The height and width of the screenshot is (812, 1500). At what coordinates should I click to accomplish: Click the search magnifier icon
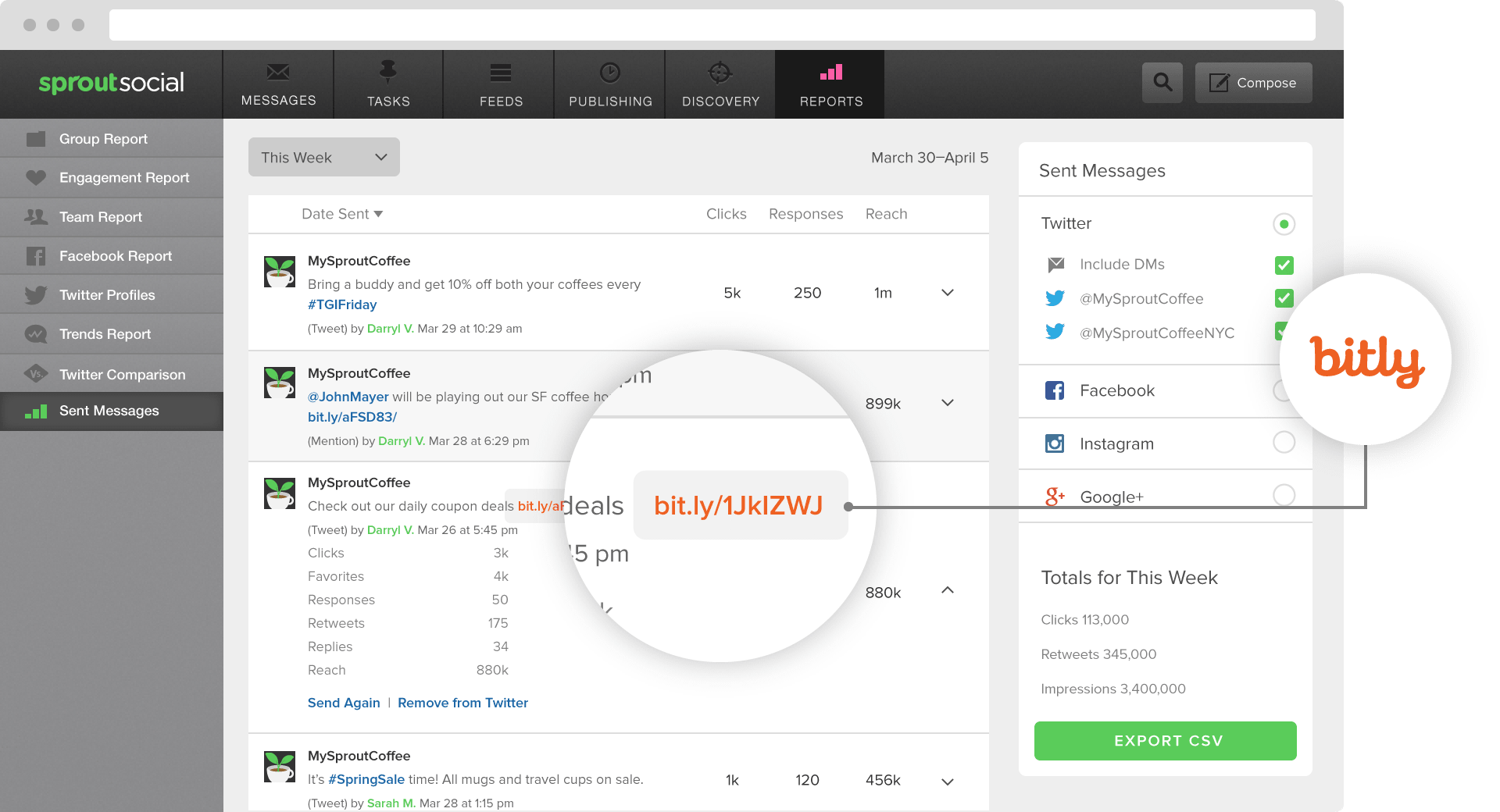tap(1162, 83)
